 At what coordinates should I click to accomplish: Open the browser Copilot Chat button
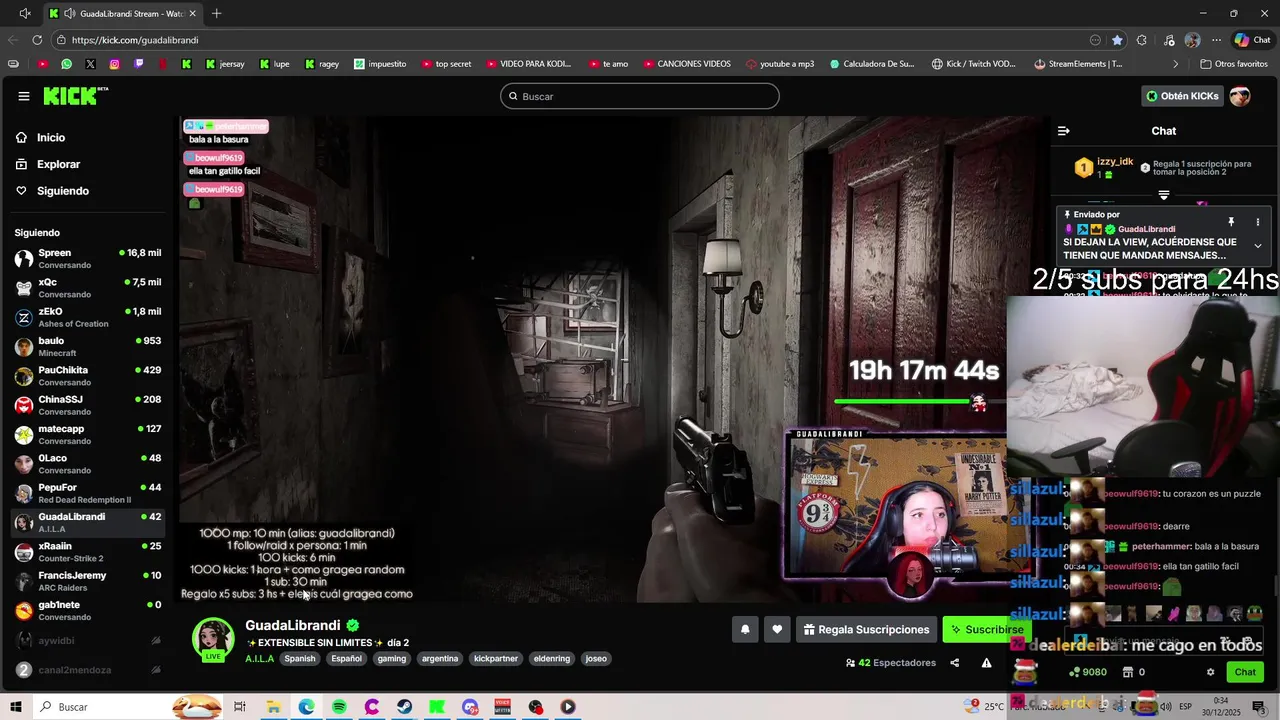click(x=1252, y=40)
